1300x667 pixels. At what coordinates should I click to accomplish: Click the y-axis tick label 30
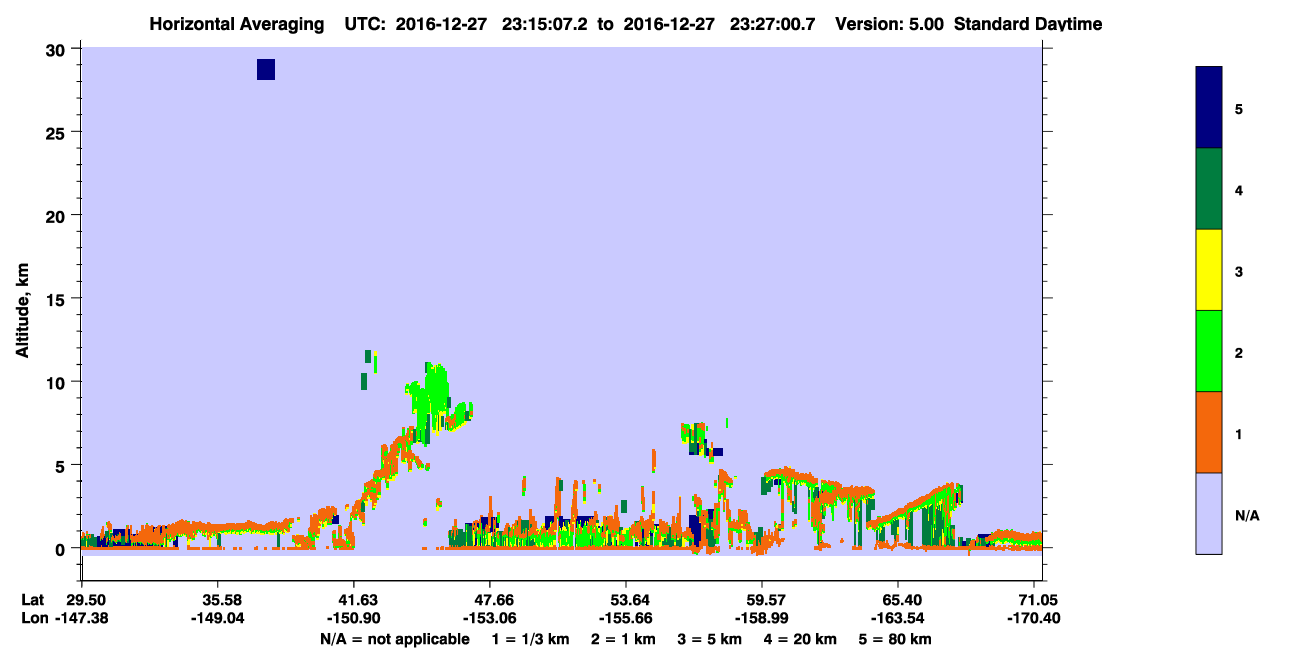58,49
